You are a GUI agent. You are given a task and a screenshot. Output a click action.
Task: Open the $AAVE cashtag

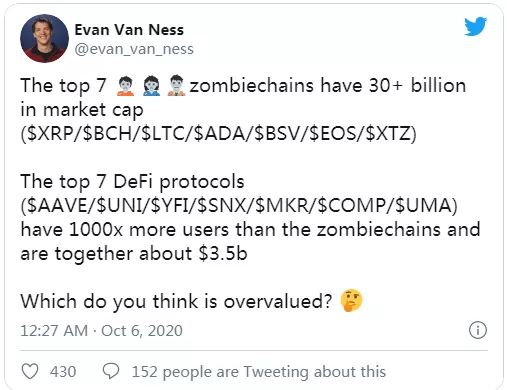[x=57, y=205]
